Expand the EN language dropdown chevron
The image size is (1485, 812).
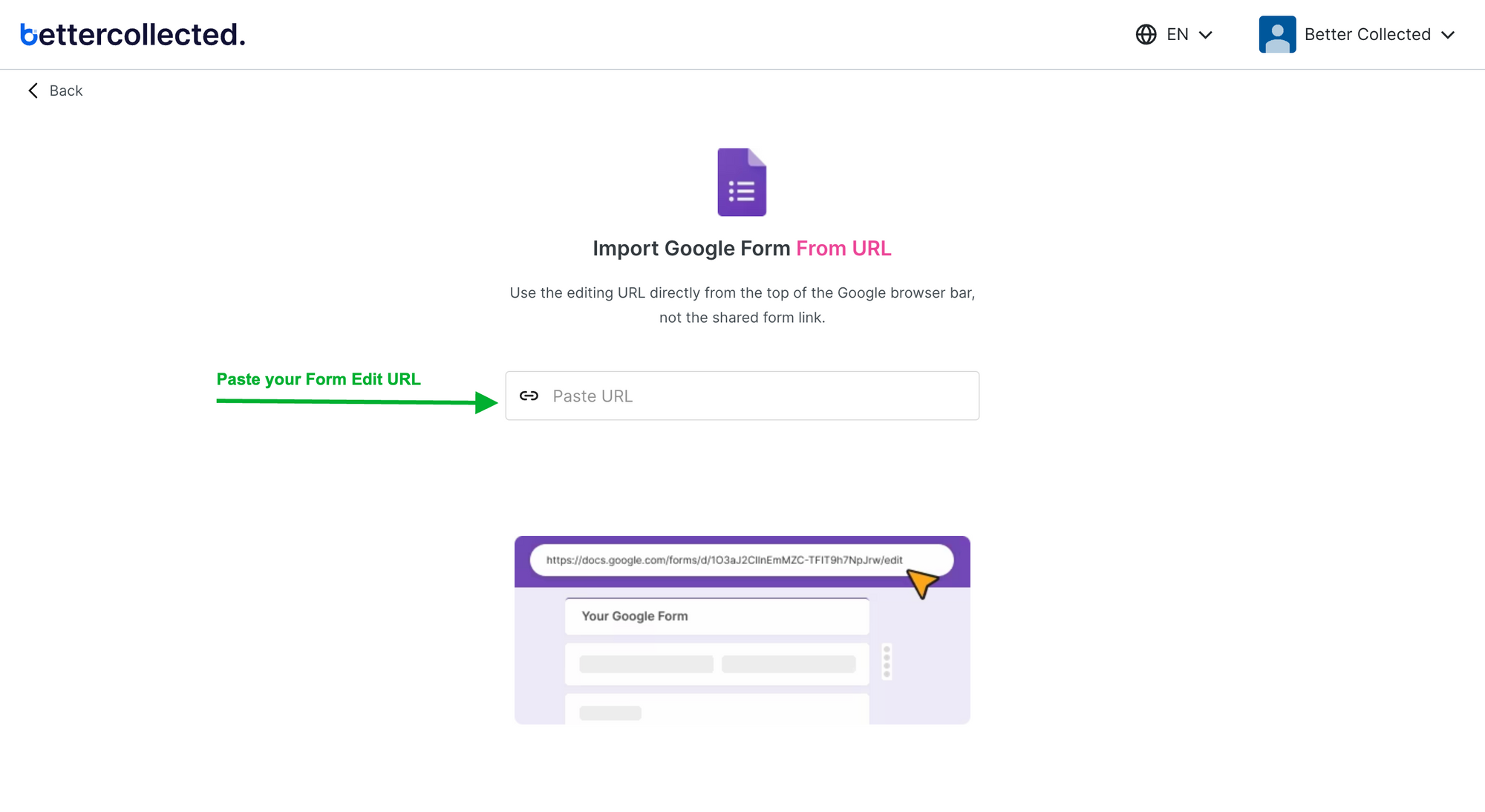coord(1206,35)
